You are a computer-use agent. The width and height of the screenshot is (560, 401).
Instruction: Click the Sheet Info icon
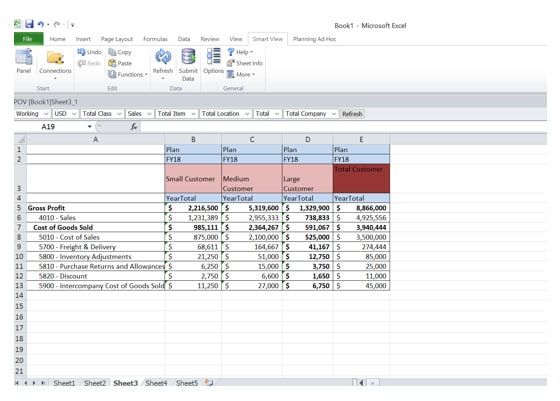(x=230, y=63)
